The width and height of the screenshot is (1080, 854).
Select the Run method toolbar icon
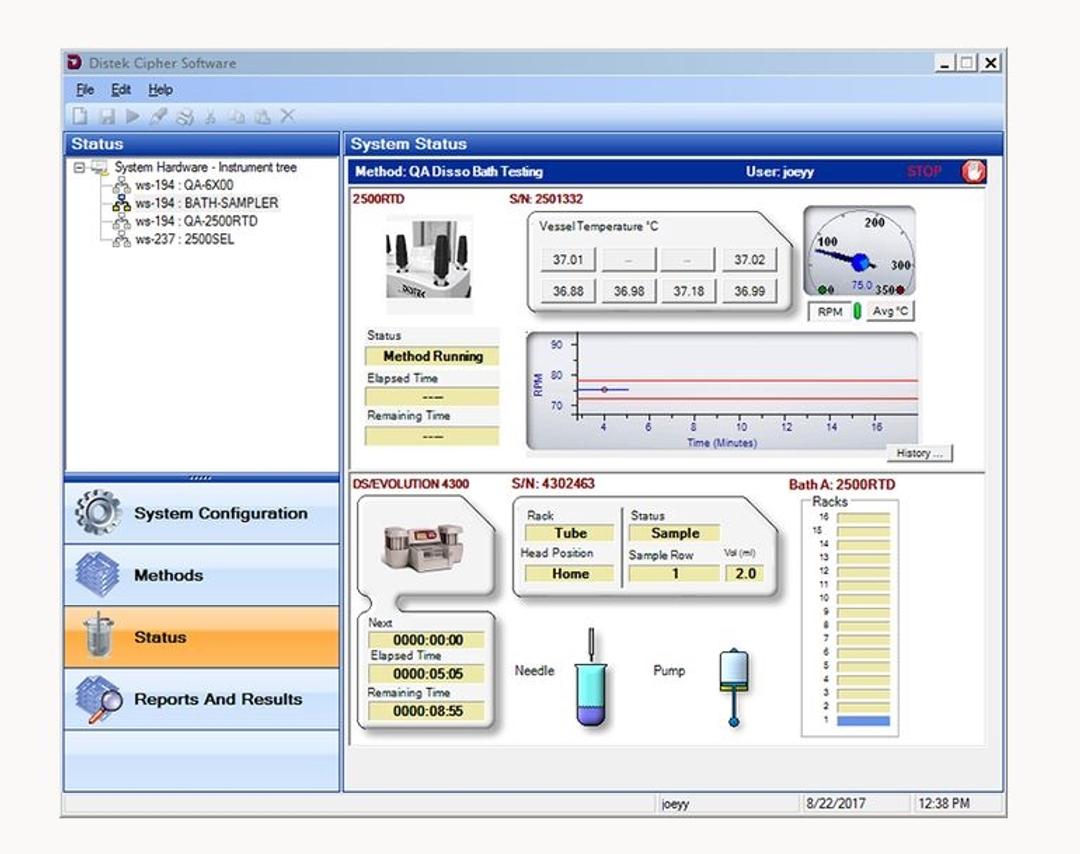click(134, 113)
